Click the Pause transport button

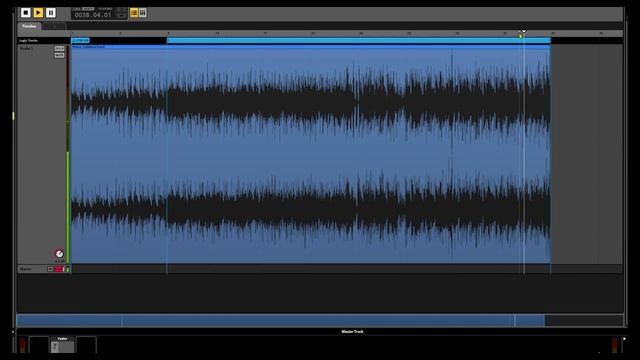[x=51, y=13]
